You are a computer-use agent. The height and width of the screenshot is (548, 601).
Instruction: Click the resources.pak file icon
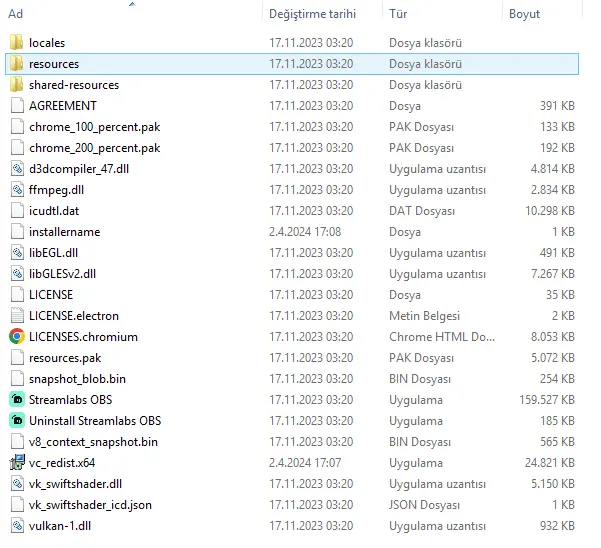click(x=17, y=358)
